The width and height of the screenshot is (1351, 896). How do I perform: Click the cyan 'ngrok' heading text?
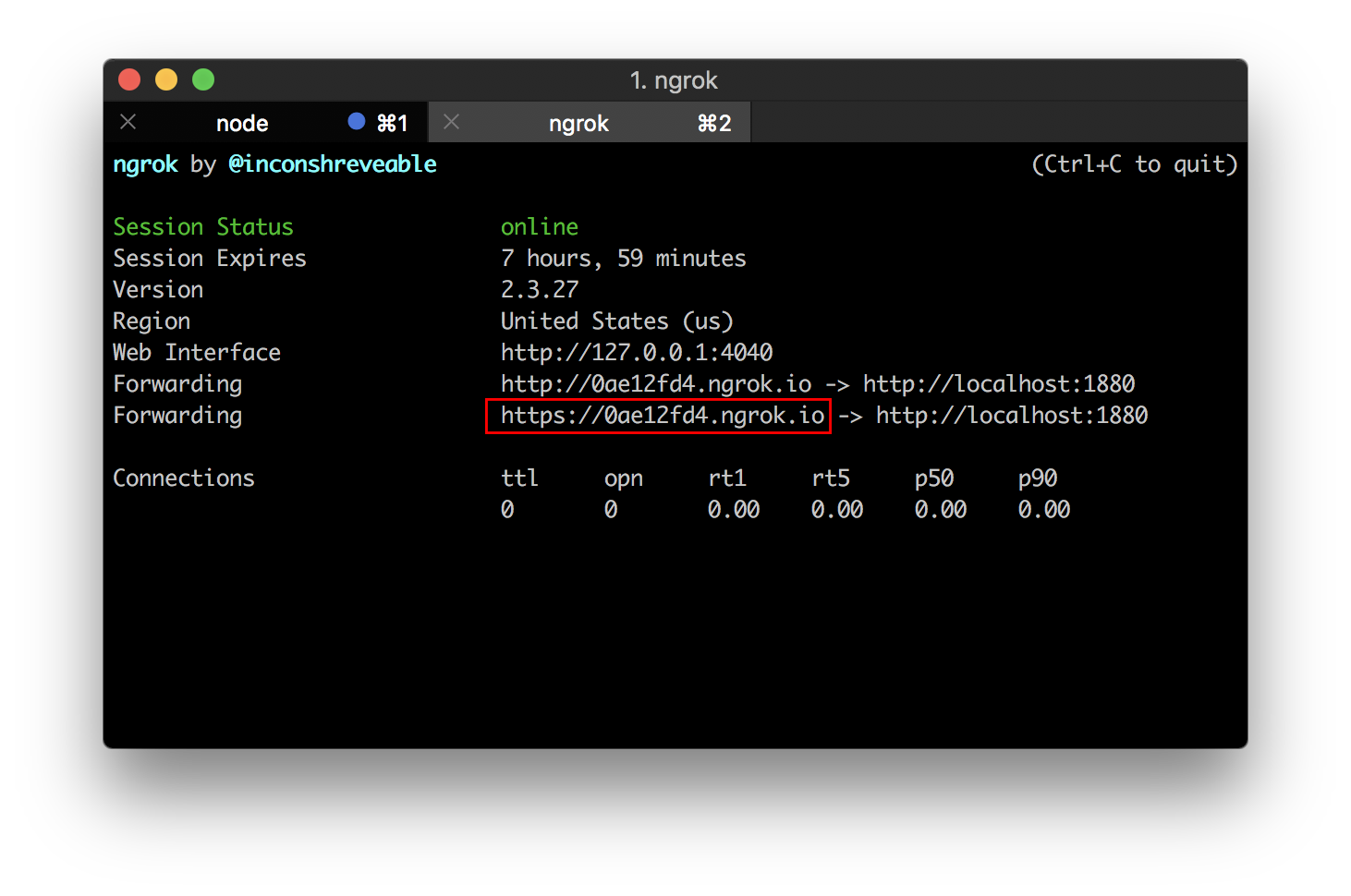click(145, 164)
